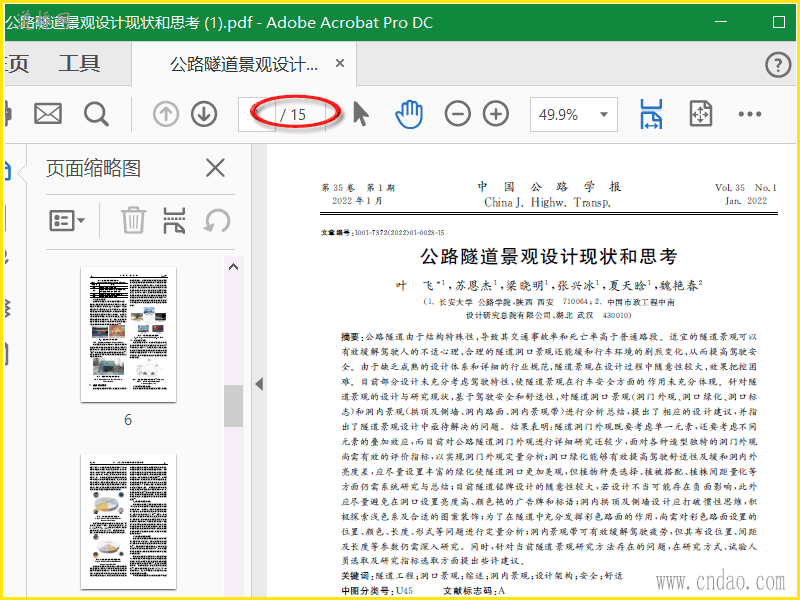Select page 6 thumbnail
This screenshot has width=800, height=600.
click(x=129, y=335)
